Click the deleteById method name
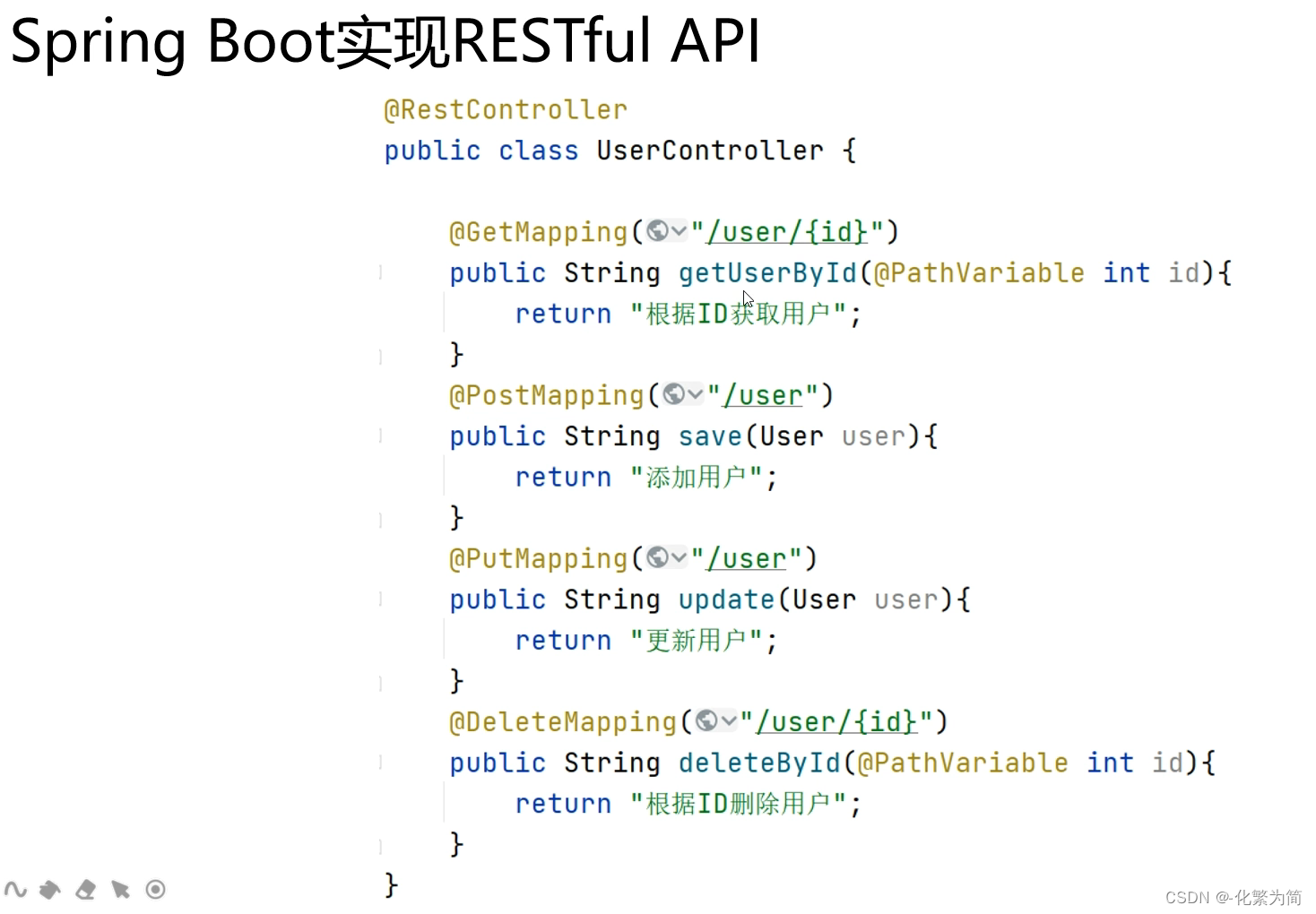This screenshot has width=1316, height=914. pos(760,763)
